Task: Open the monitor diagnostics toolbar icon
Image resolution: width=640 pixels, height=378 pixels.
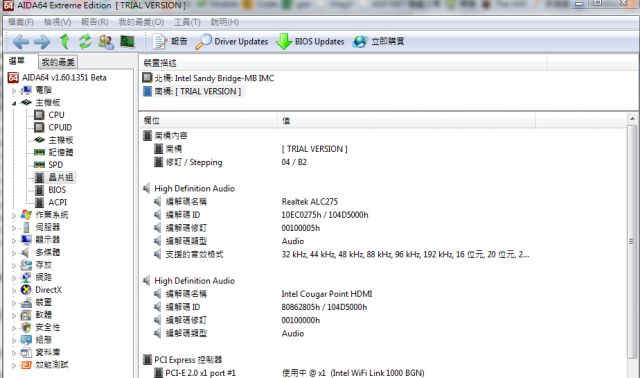Action: pos(127,42)
